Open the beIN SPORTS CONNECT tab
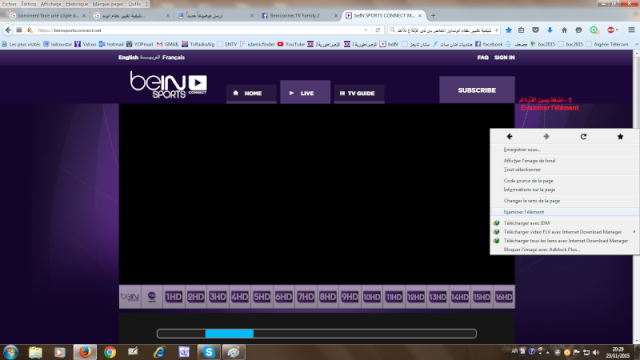Image resolution: width=640 pixels, height=360 pixels. click(383, 16)
